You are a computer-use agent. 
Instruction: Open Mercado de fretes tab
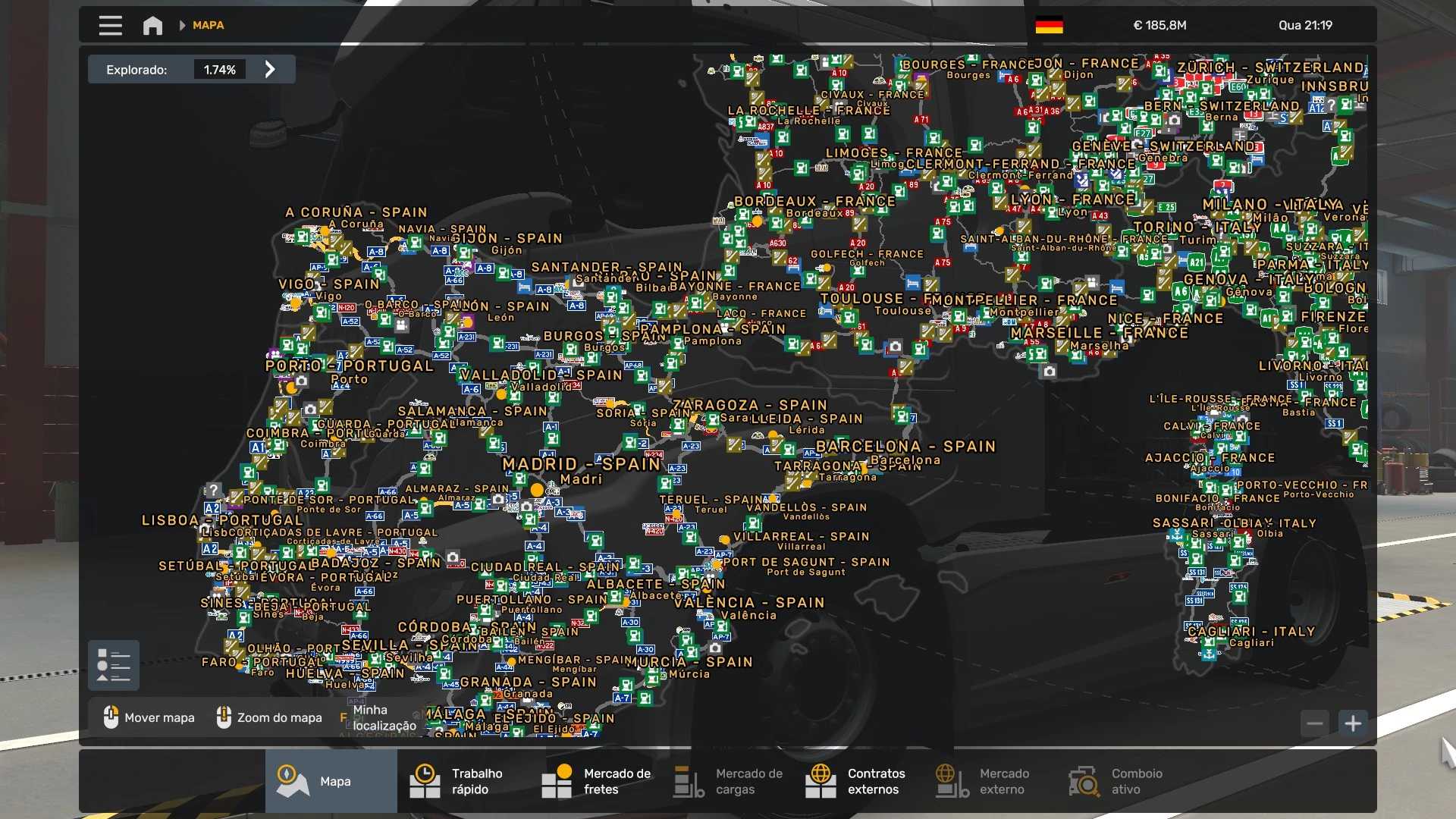click(596, 781)
